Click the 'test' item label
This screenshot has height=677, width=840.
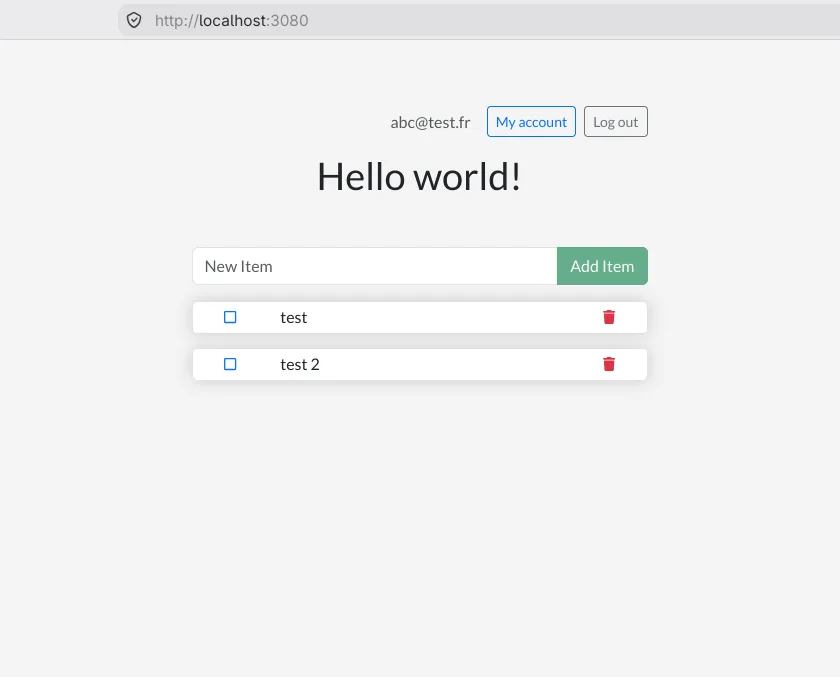pos(294,318)
